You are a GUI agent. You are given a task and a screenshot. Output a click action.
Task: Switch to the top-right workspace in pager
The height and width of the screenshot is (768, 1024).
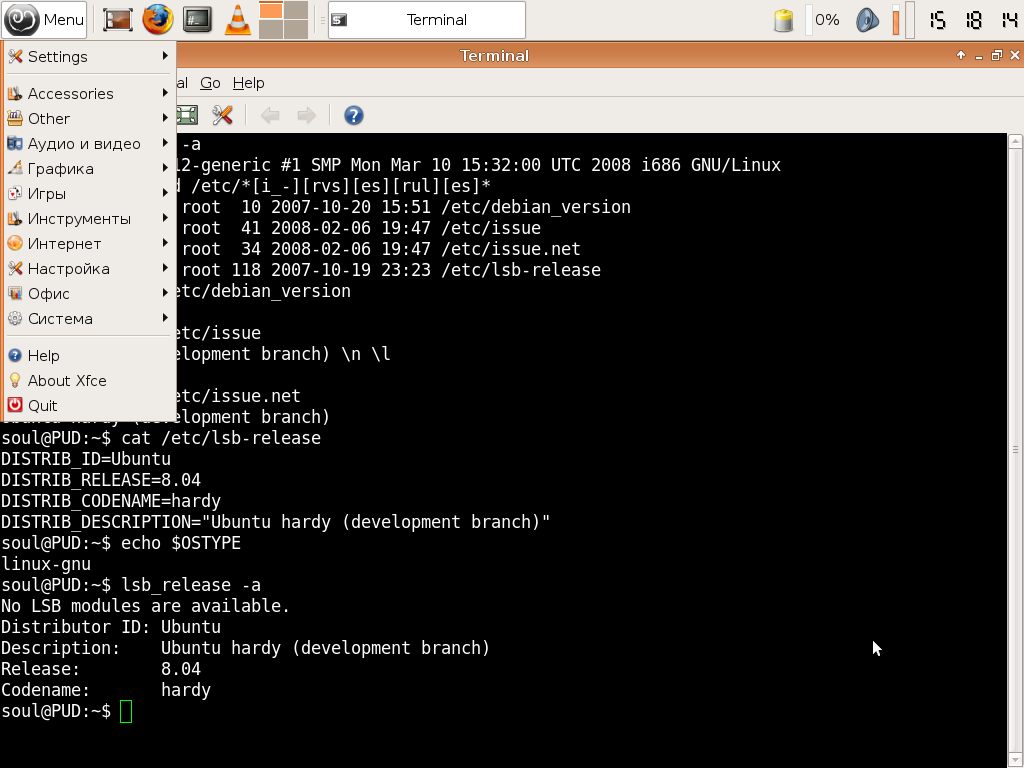coord(296,10)
